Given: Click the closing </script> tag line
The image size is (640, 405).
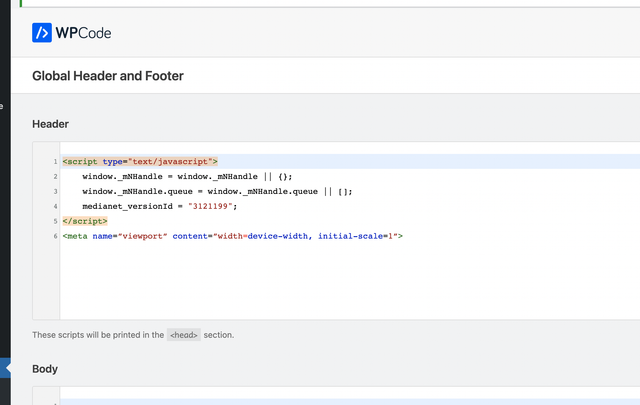Looking at the screenshot, I should [85, 221].
